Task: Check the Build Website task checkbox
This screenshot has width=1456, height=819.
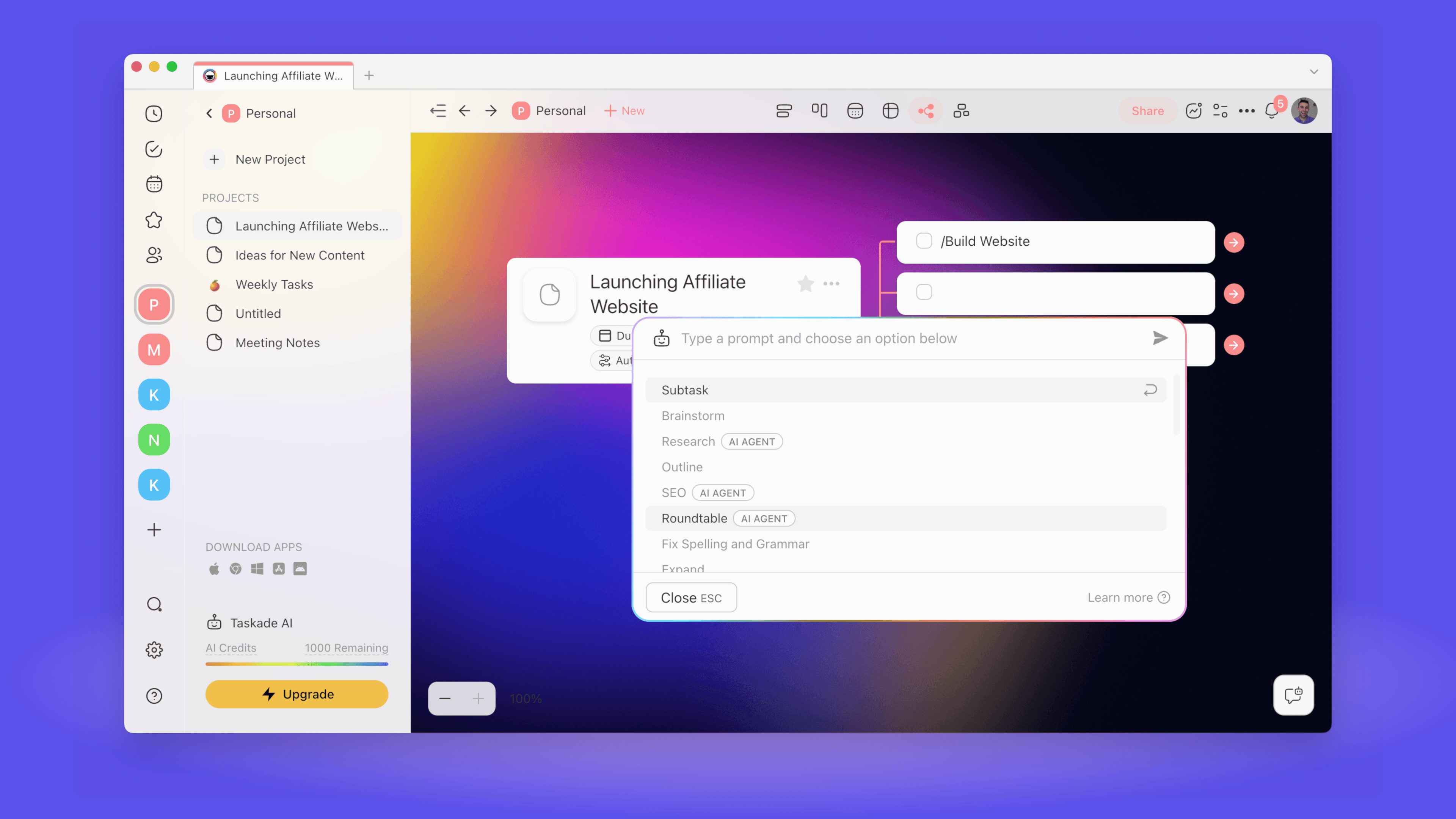Action: pyautogui.click(x=924, y=241)
